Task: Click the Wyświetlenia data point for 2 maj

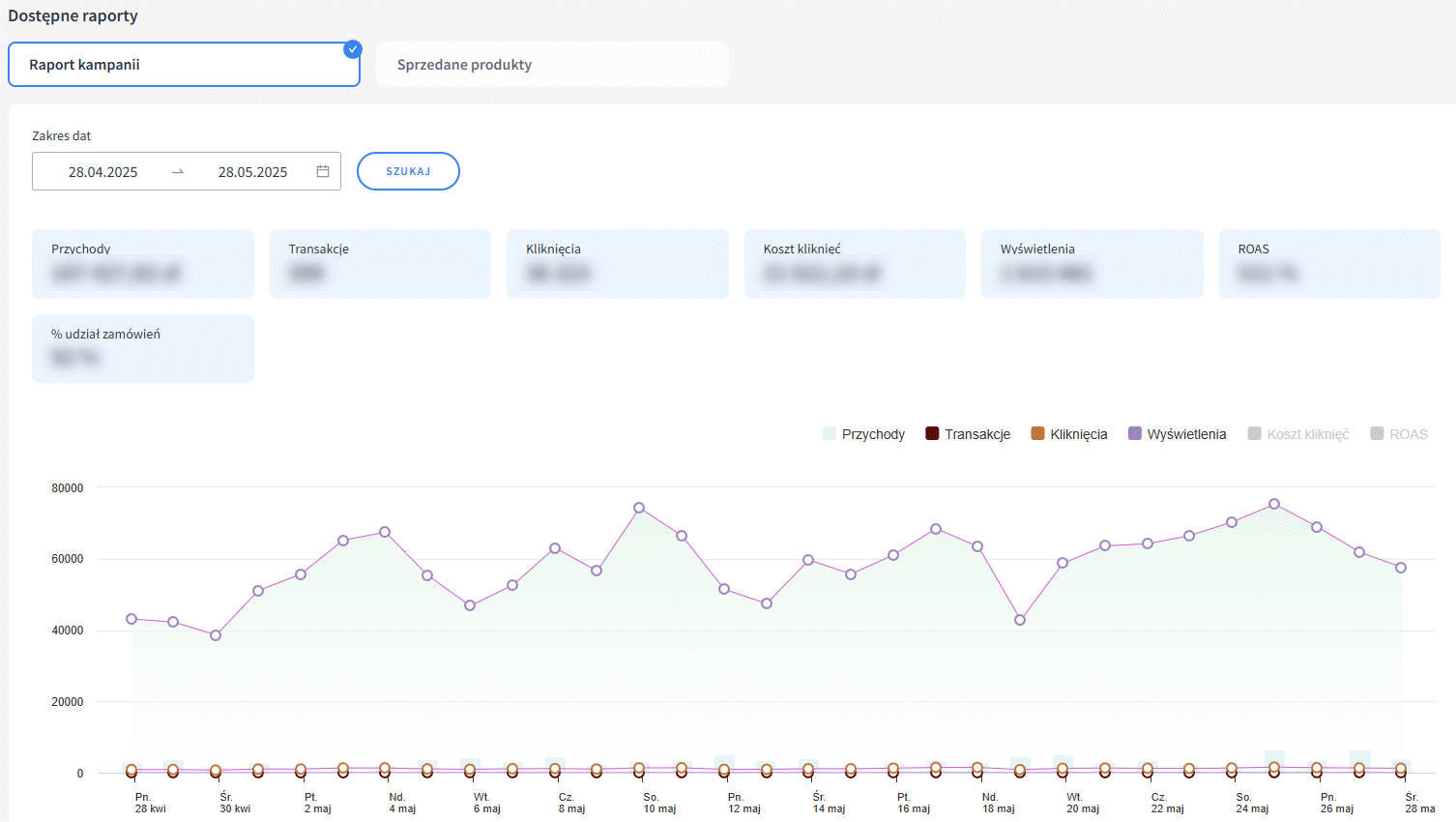Action: point(301,574)
